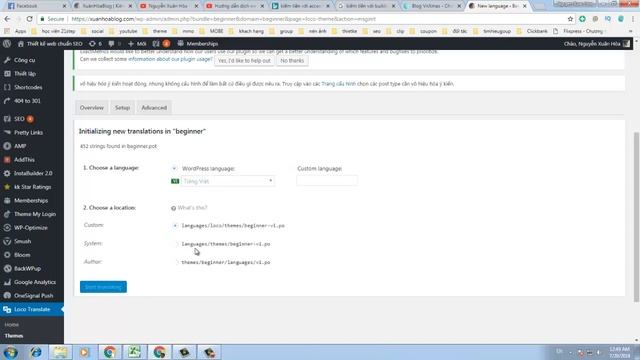The height and width of the screenshot is (360, 640).
Task: Open information about our plugin usage link
Action: click(x=170, y=59)
